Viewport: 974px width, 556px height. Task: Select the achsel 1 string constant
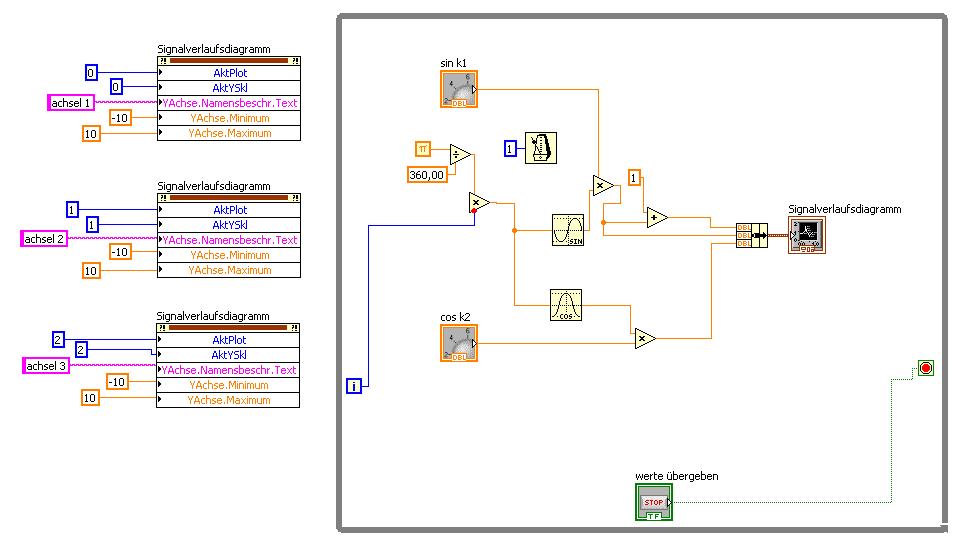(71, 103)
